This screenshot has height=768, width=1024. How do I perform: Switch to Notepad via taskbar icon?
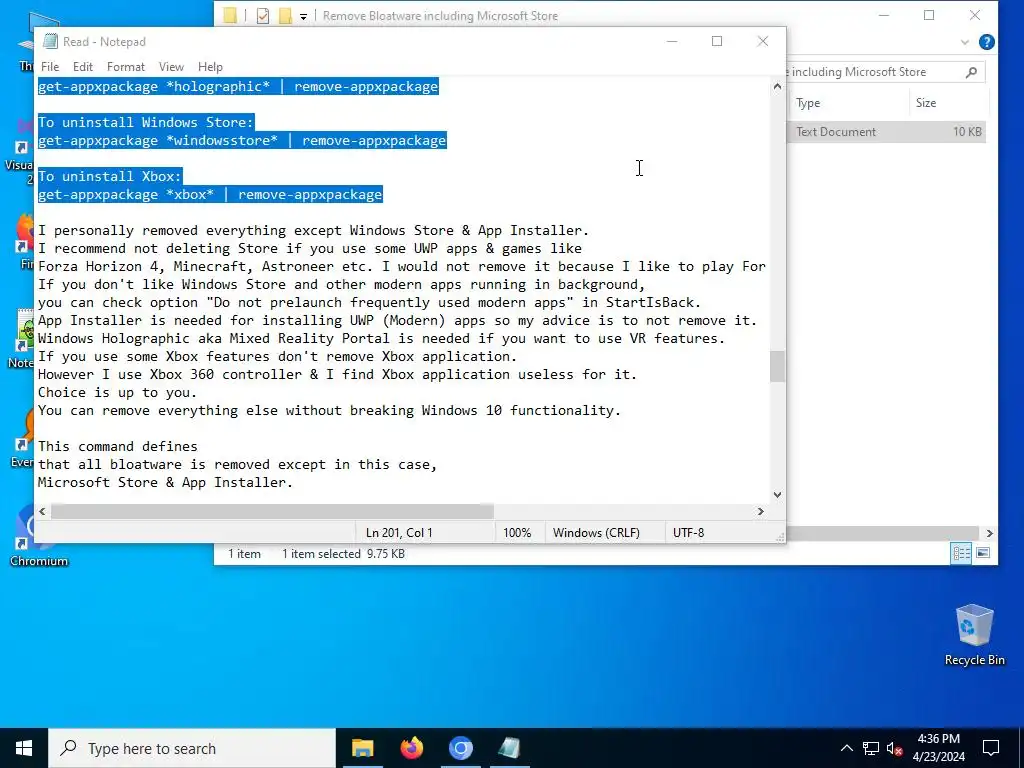(x=509, y=748)
